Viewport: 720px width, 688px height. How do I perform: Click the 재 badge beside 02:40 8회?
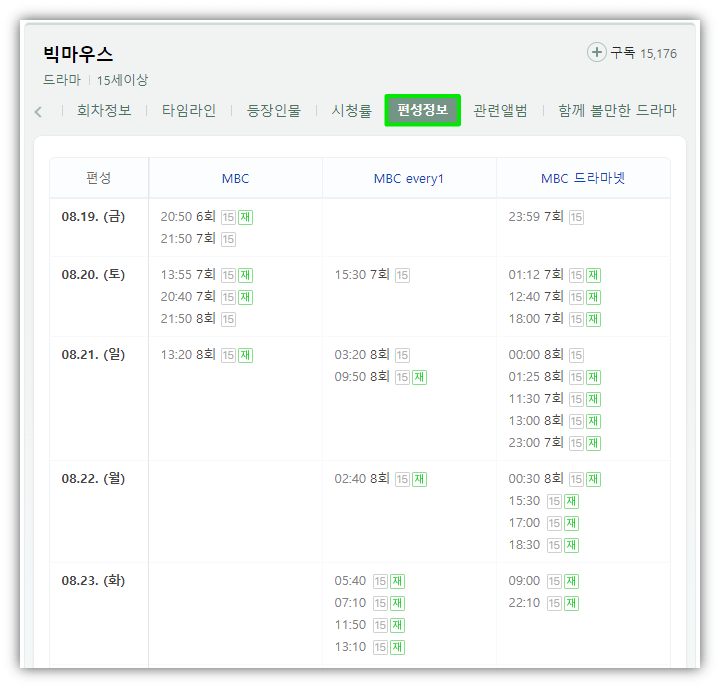pos(419,479)
